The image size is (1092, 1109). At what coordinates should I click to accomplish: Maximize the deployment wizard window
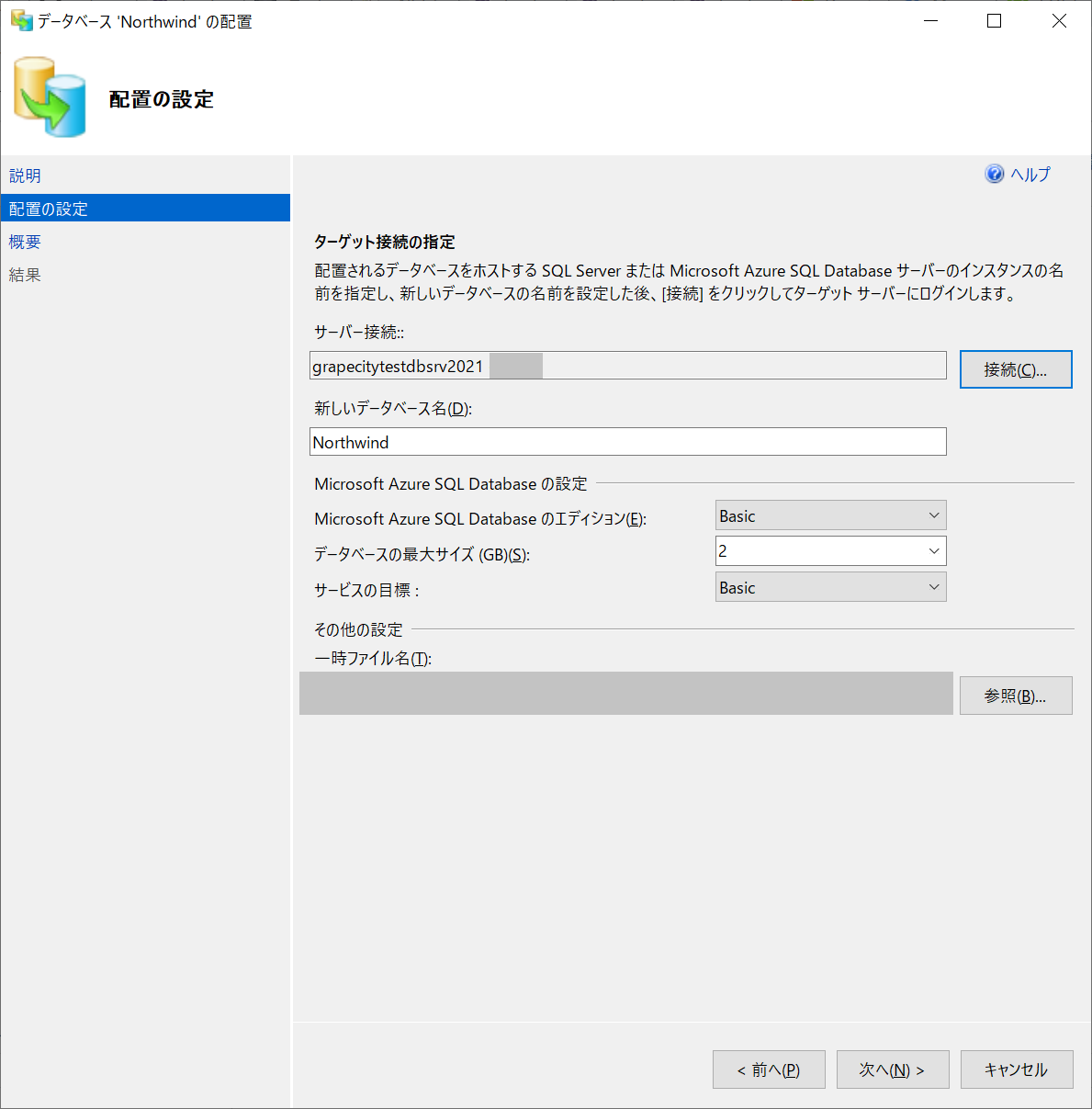pyautogui.click(x=994, y=21)
